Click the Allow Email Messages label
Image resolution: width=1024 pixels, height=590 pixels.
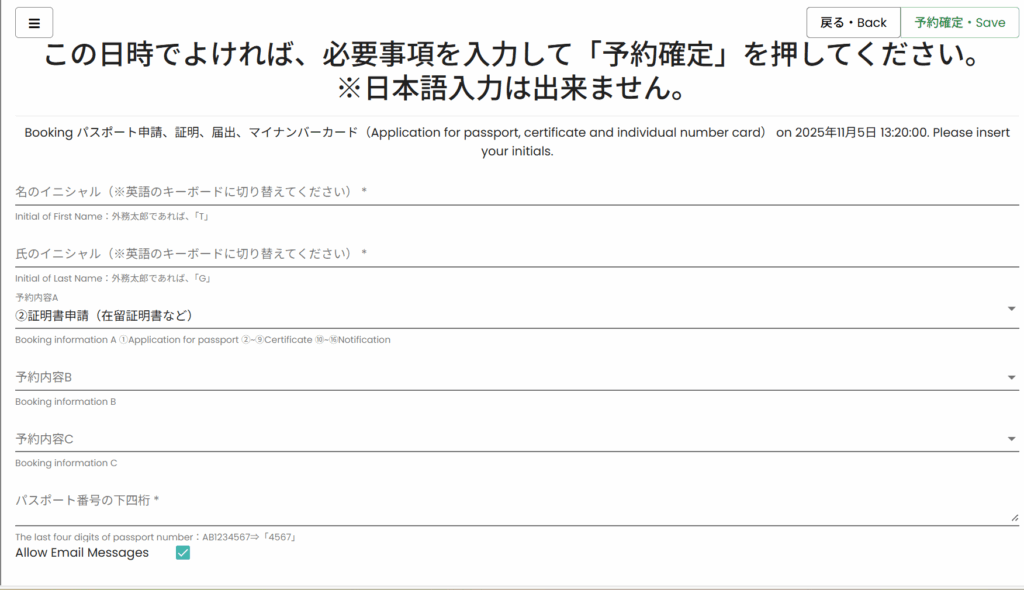pyautogui.click(x=82, y=553)
